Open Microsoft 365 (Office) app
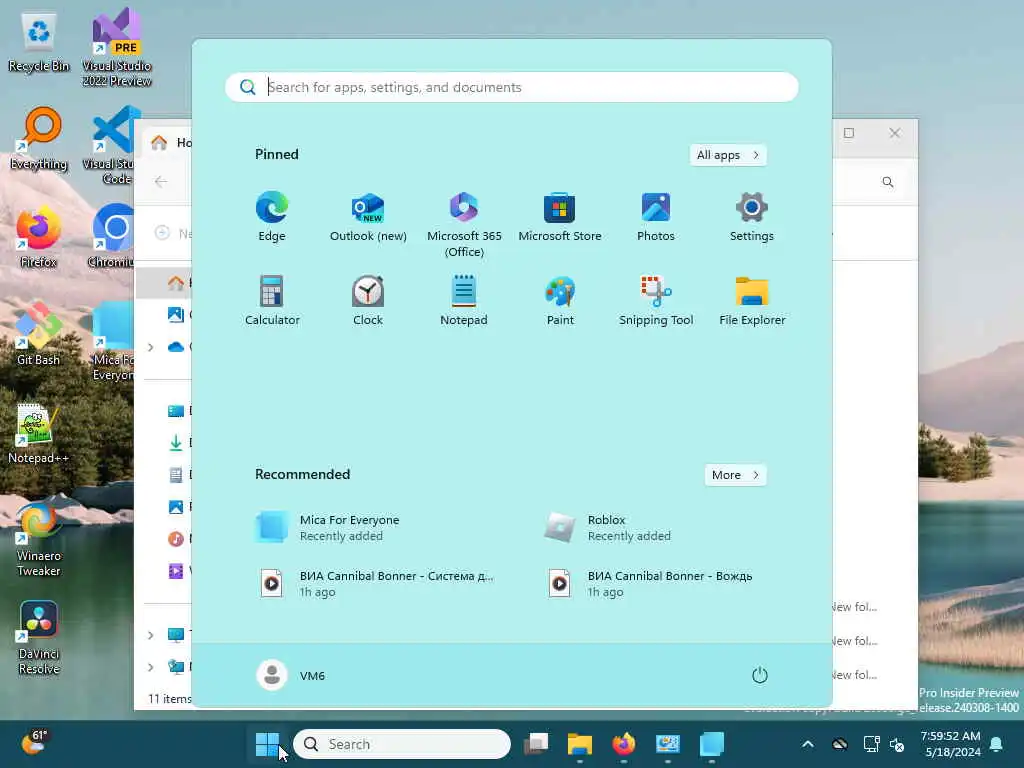 [464, 225]
